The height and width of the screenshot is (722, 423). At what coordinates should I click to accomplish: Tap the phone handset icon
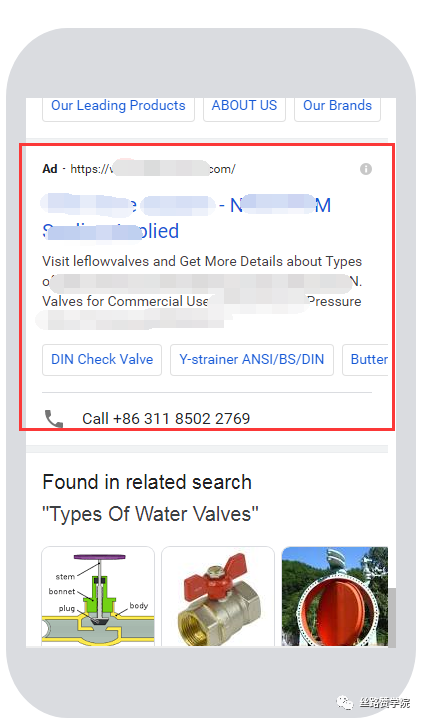pos(54,418)
